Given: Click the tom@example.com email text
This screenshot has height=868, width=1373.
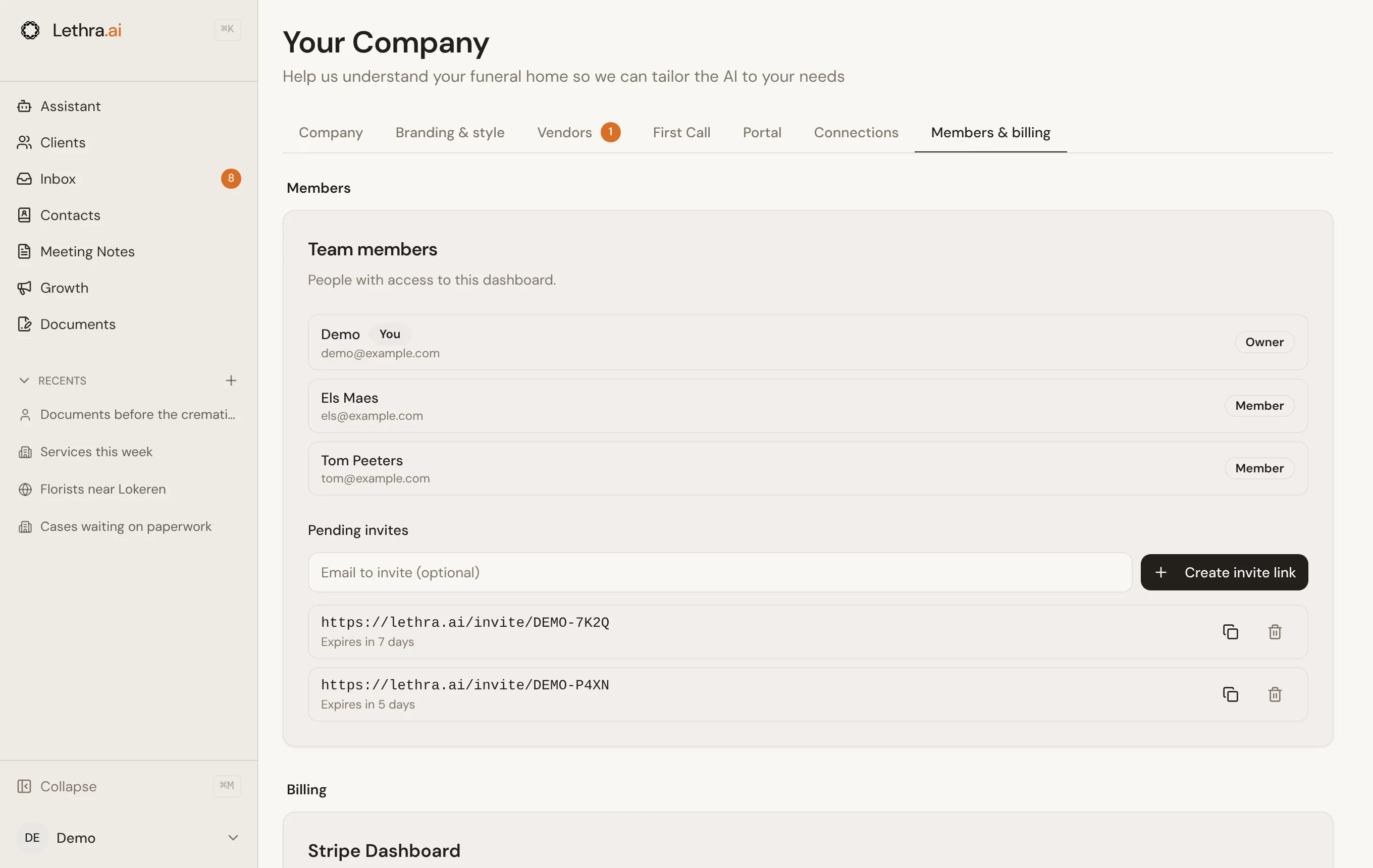Looking at the screenshot, I should pyautogui.click(x=375, y=479).
